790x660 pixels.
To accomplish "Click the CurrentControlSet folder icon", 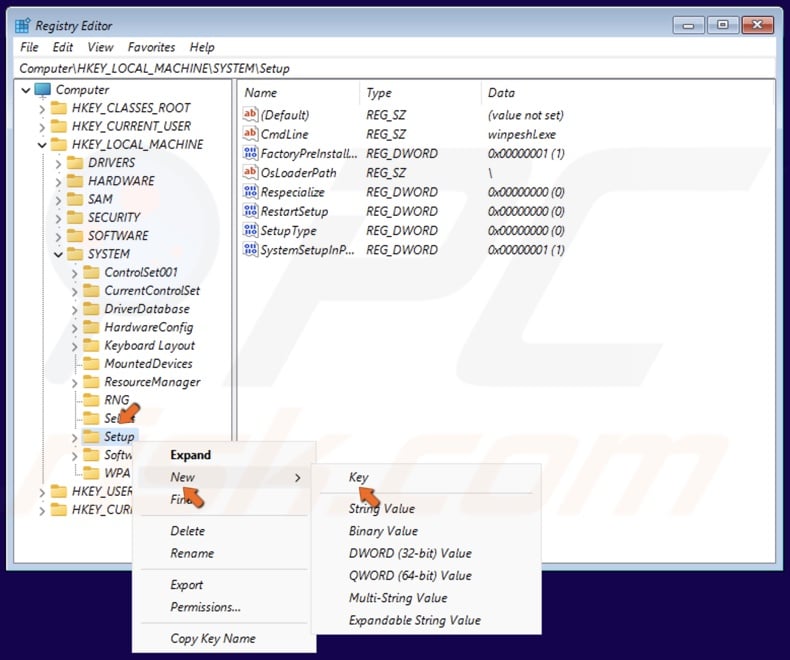I will tap(91, 290).
